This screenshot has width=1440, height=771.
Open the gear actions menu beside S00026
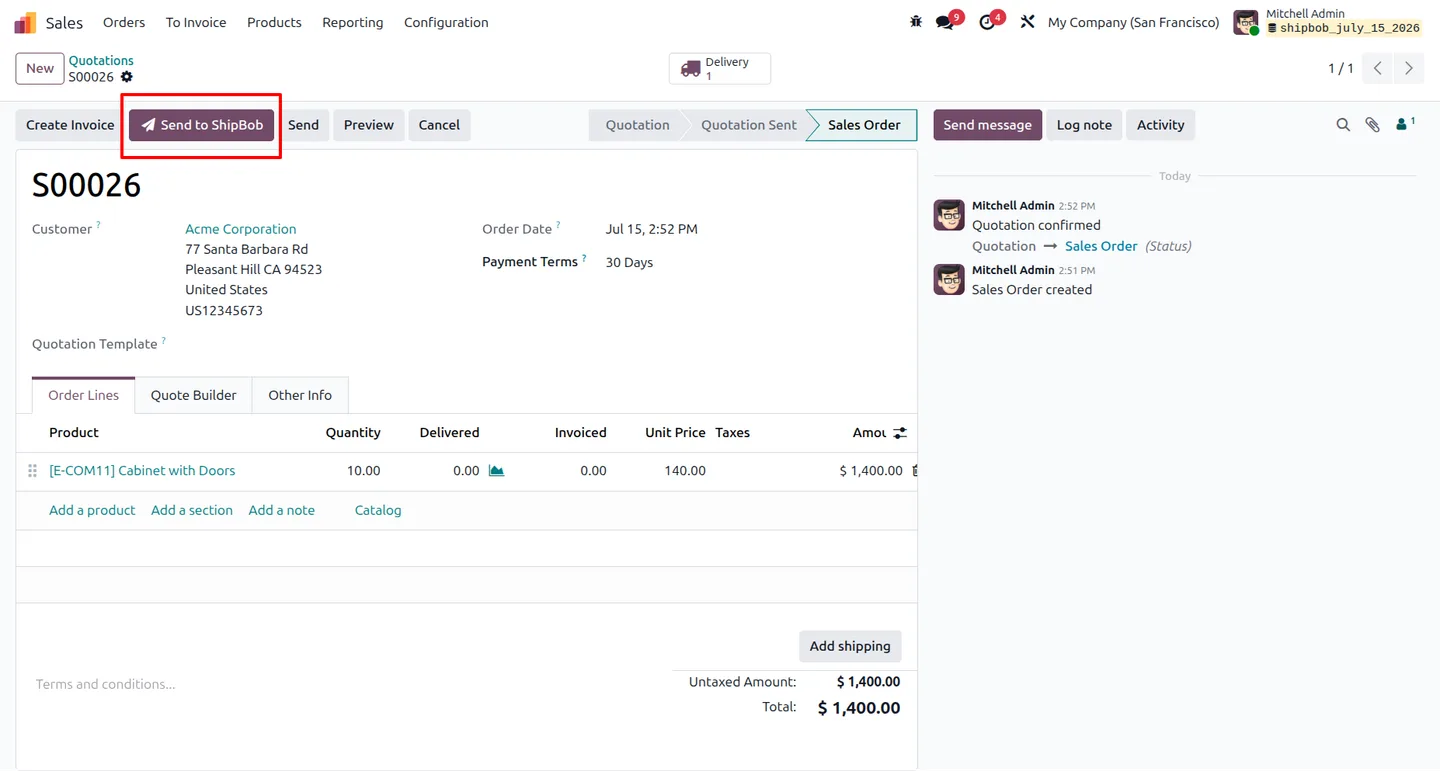[x=127, y=77]
